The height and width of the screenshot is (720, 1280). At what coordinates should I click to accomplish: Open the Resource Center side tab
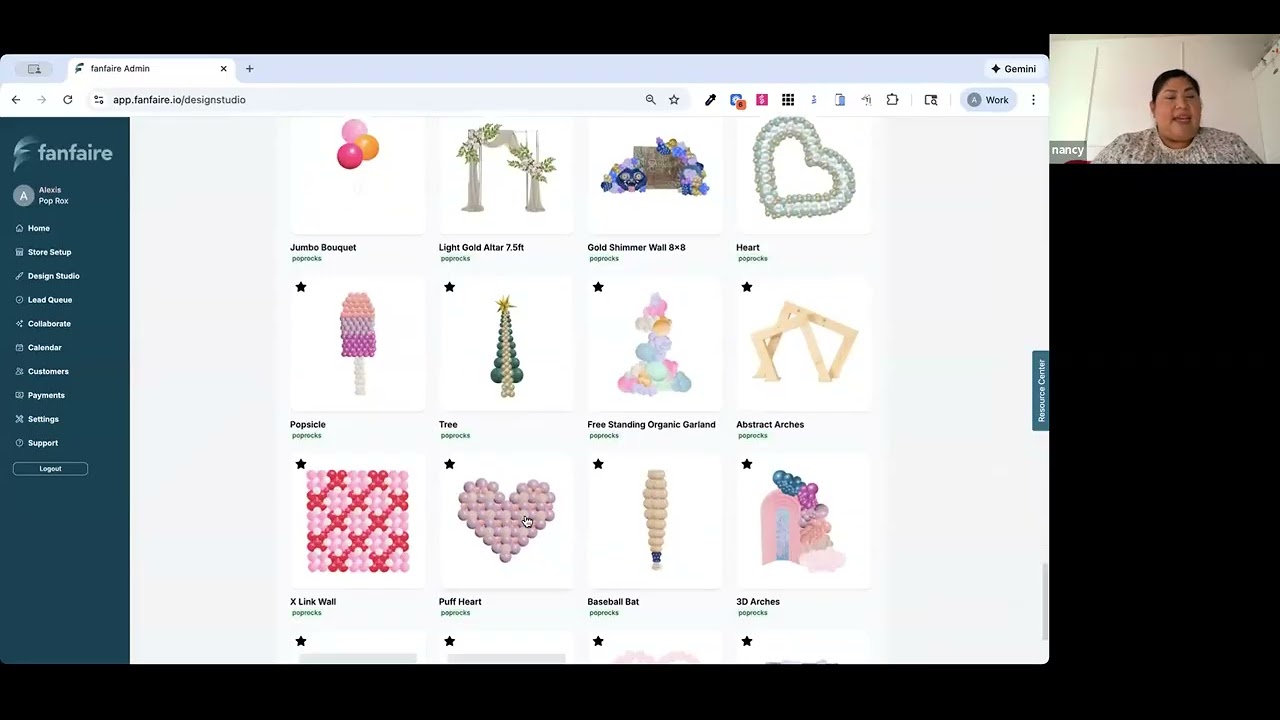point(1040,390)
